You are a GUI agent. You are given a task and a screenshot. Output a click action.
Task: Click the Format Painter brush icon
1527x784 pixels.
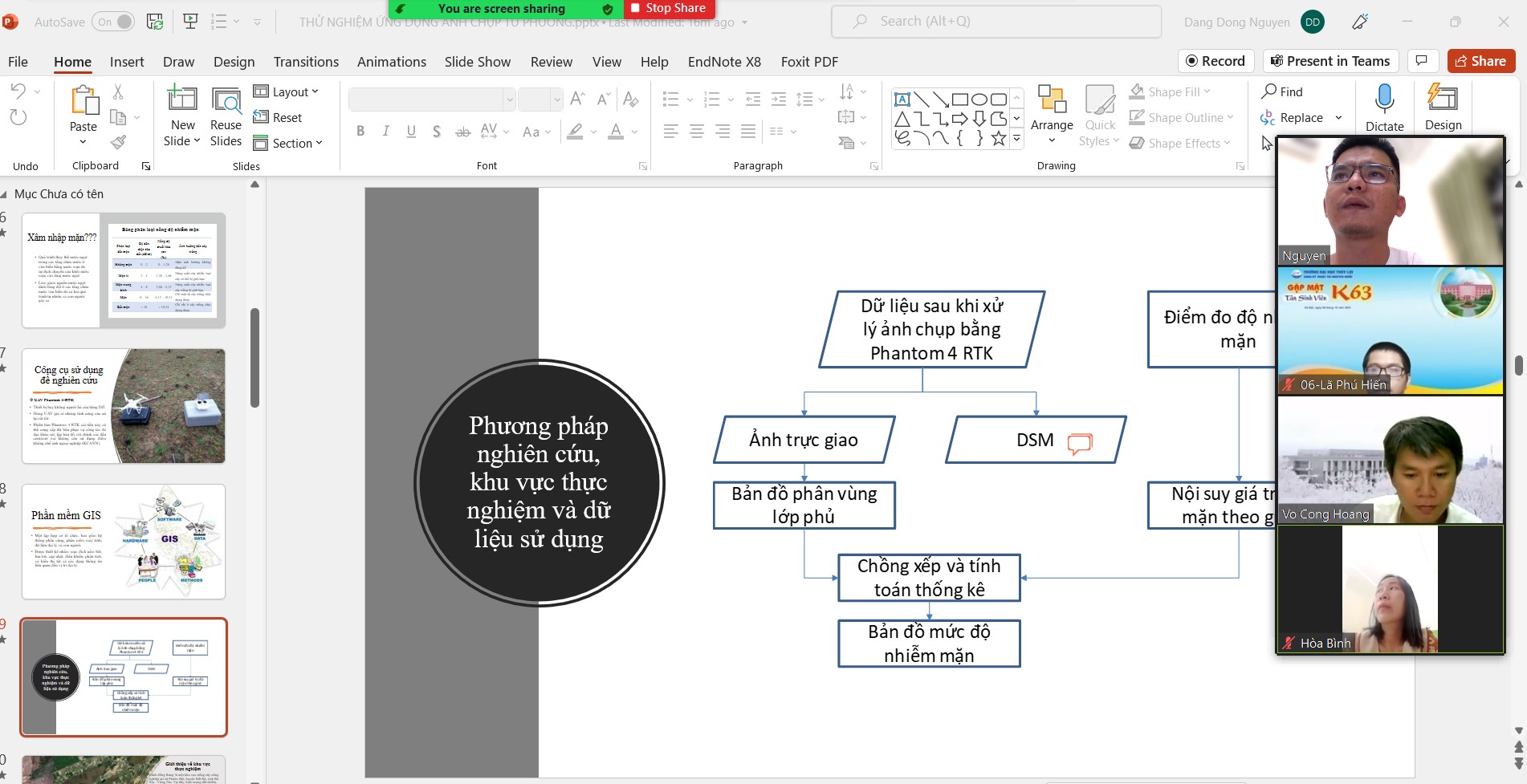click(x=119, y=143)
